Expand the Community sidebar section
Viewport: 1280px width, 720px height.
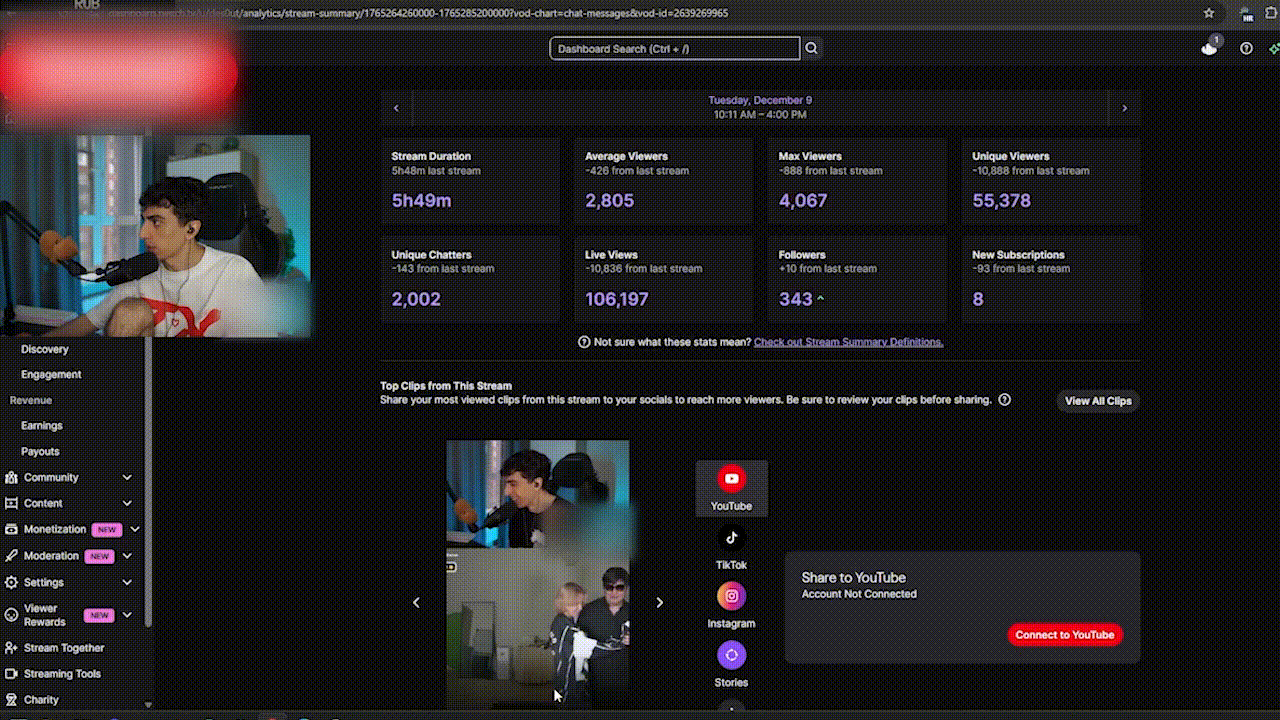coord(127,478)
